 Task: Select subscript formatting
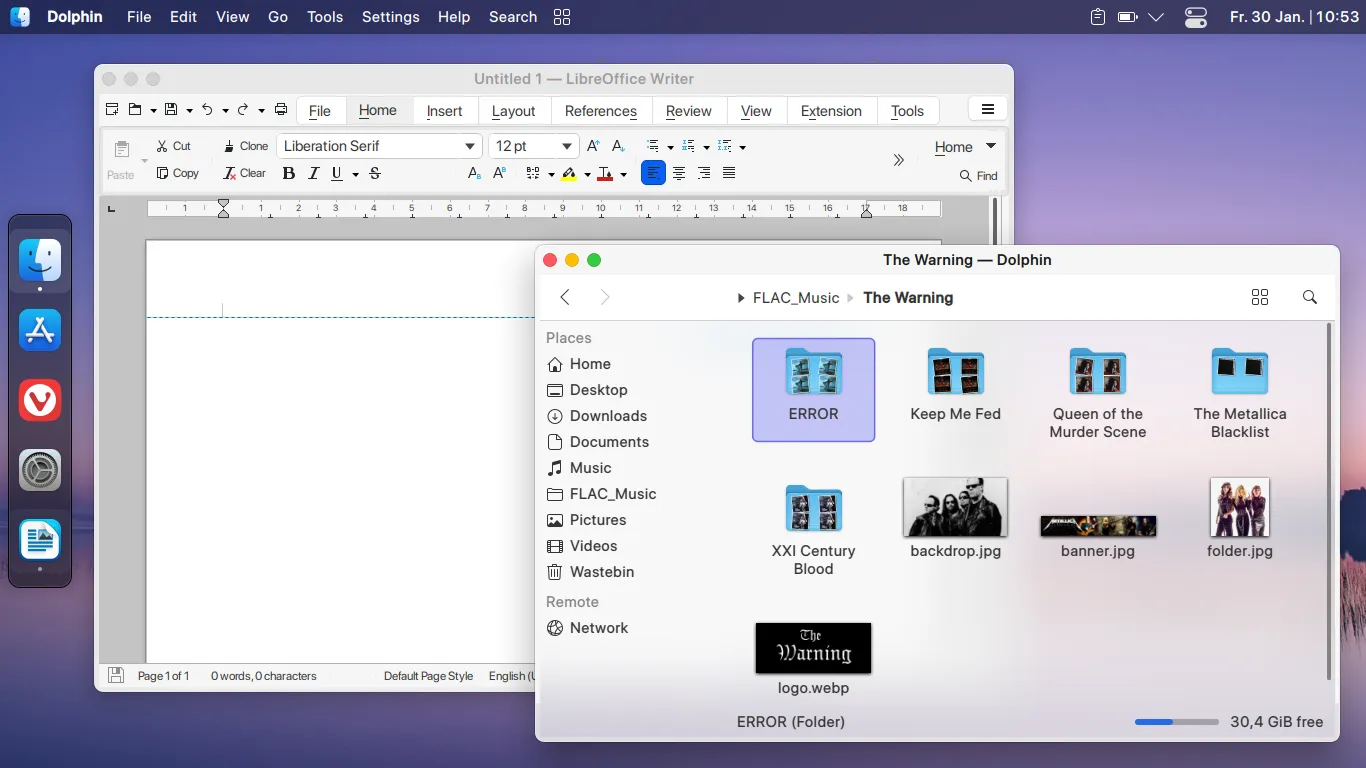click(x=473, y=172)
